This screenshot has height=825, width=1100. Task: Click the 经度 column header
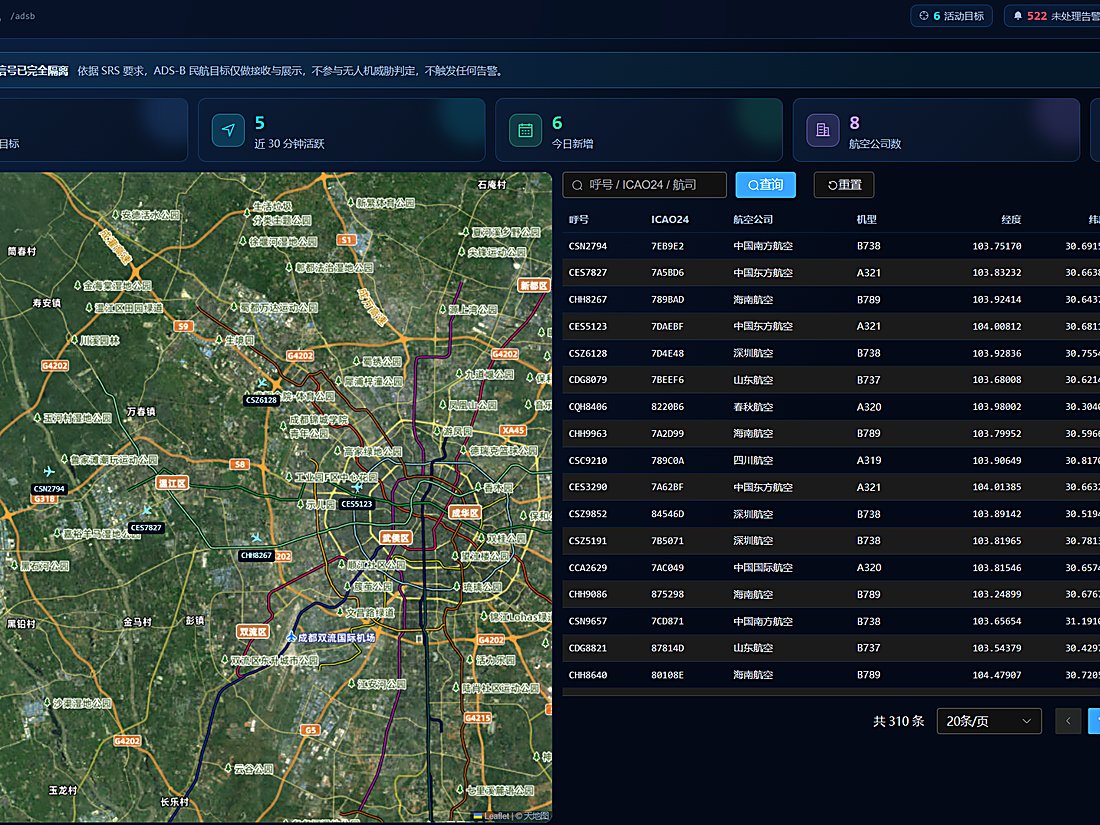click(1011, 220)
